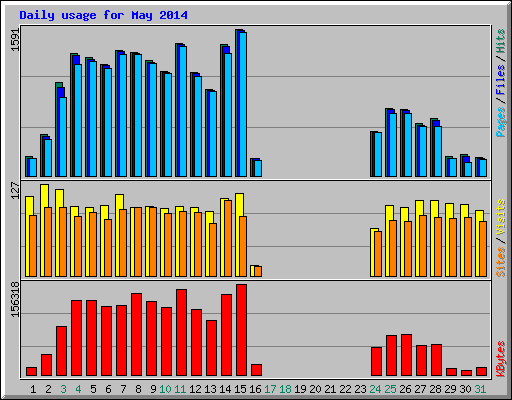
Task: Select the red KBytes bar for day 1
Action: [32, 371]
